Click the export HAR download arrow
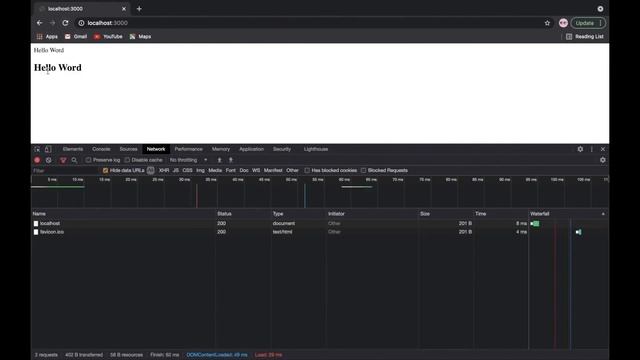 tap(231, 160)
